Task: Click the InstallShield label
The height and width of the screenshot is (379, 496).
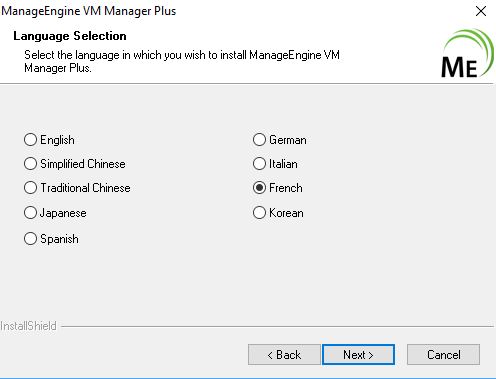Action: pyautogui.click(x=28, y=326)
